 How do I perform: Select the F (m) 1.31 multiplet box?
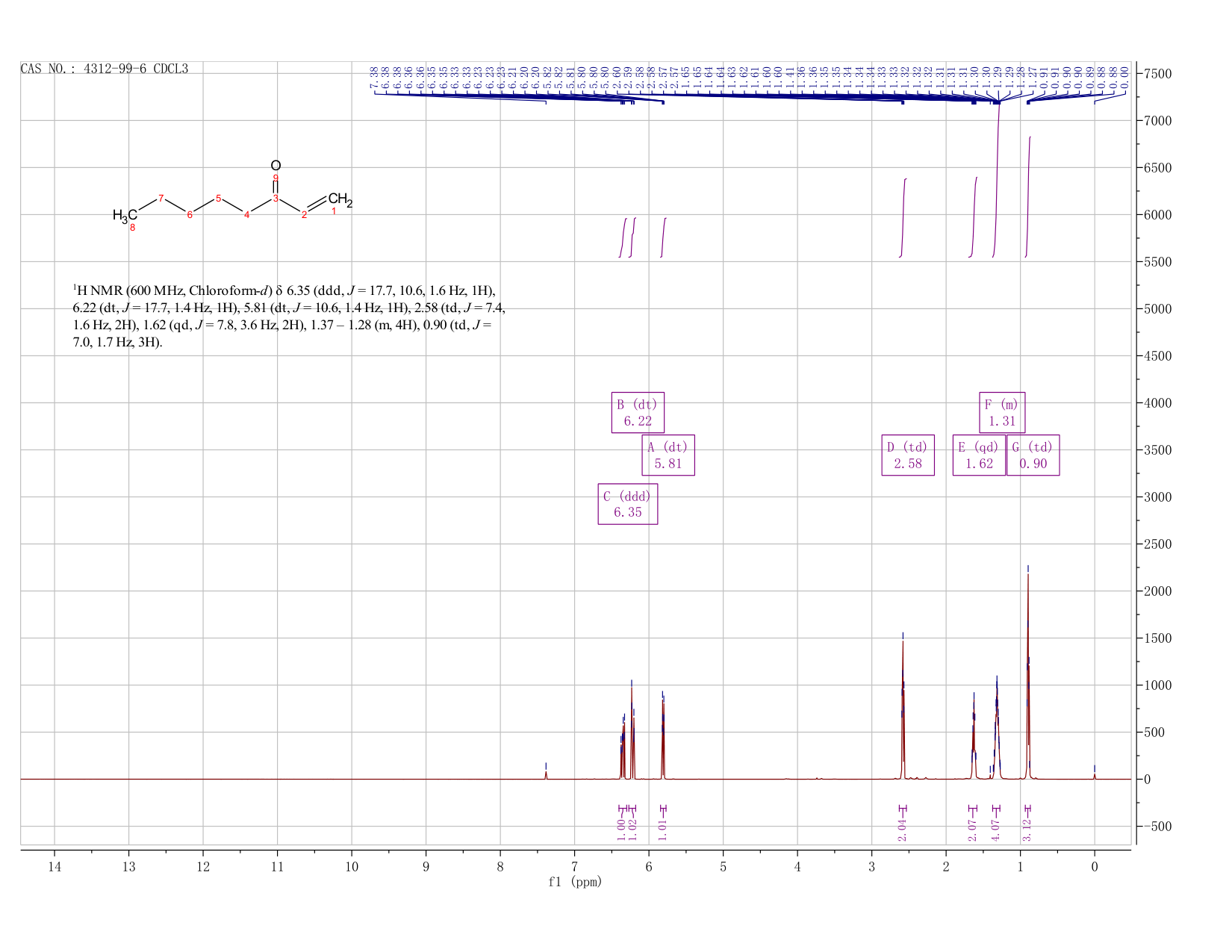pyautogui.click(x=1002, y=412)
